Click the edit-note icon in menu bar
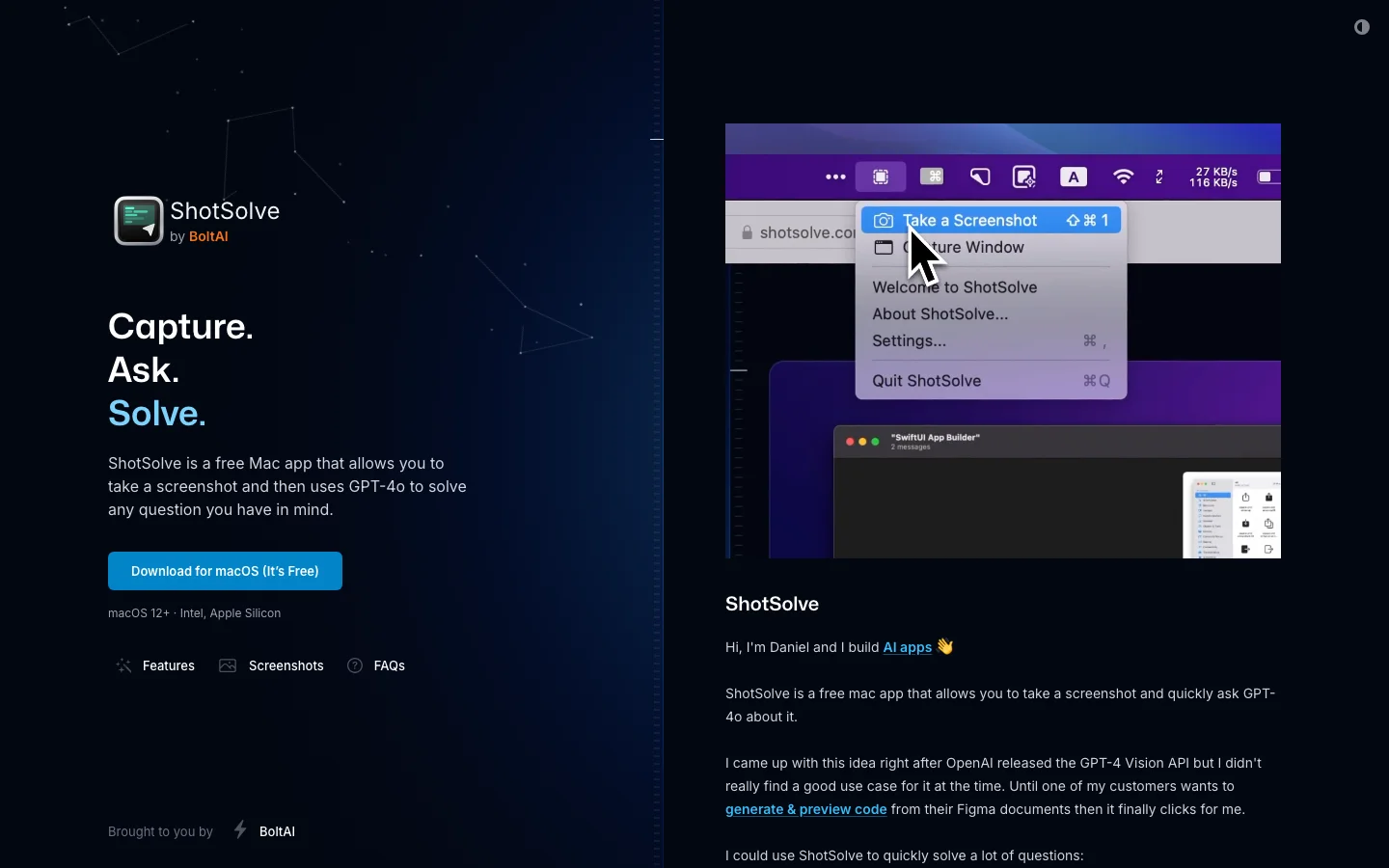 coord(1025,177)
